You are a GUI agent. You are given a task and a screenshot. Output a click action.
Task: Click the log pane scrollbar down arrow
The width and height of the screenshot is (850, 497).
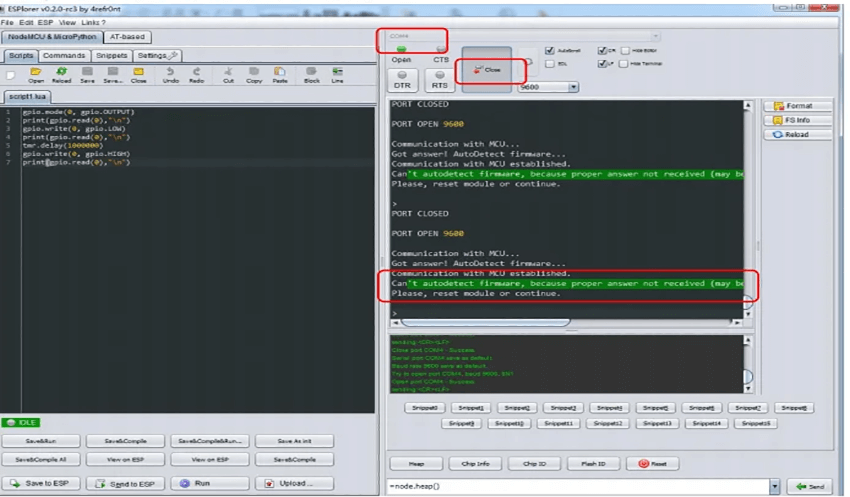(748, 388)
